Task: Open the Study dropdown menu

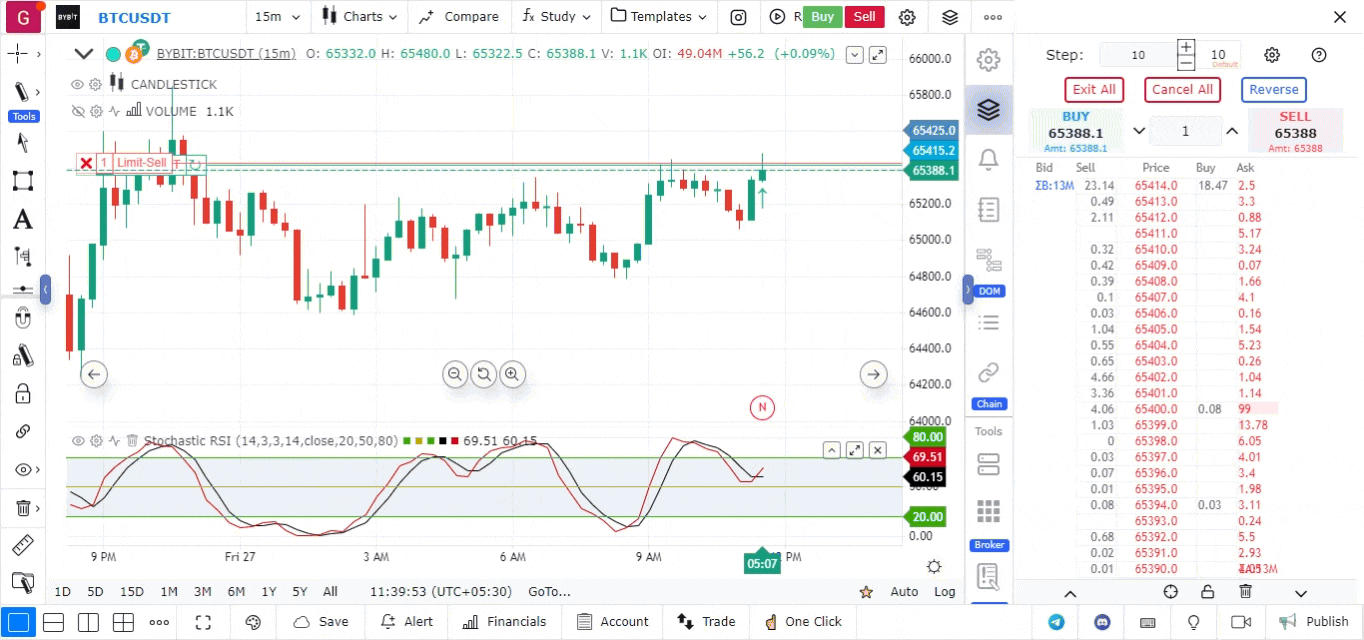Action: click(x=558, y=17)
